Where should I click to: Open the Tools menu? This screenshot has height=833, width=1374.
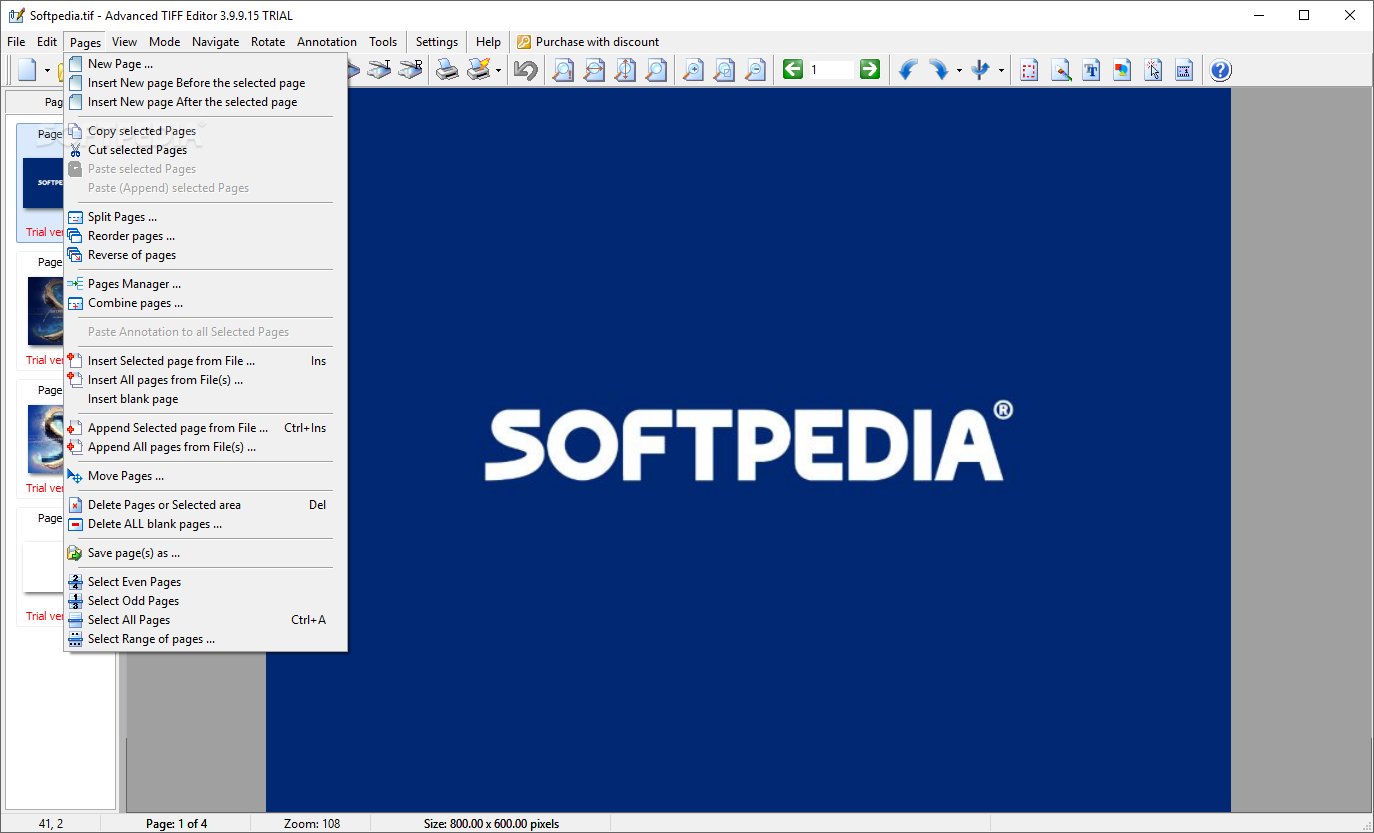[383, 42]
